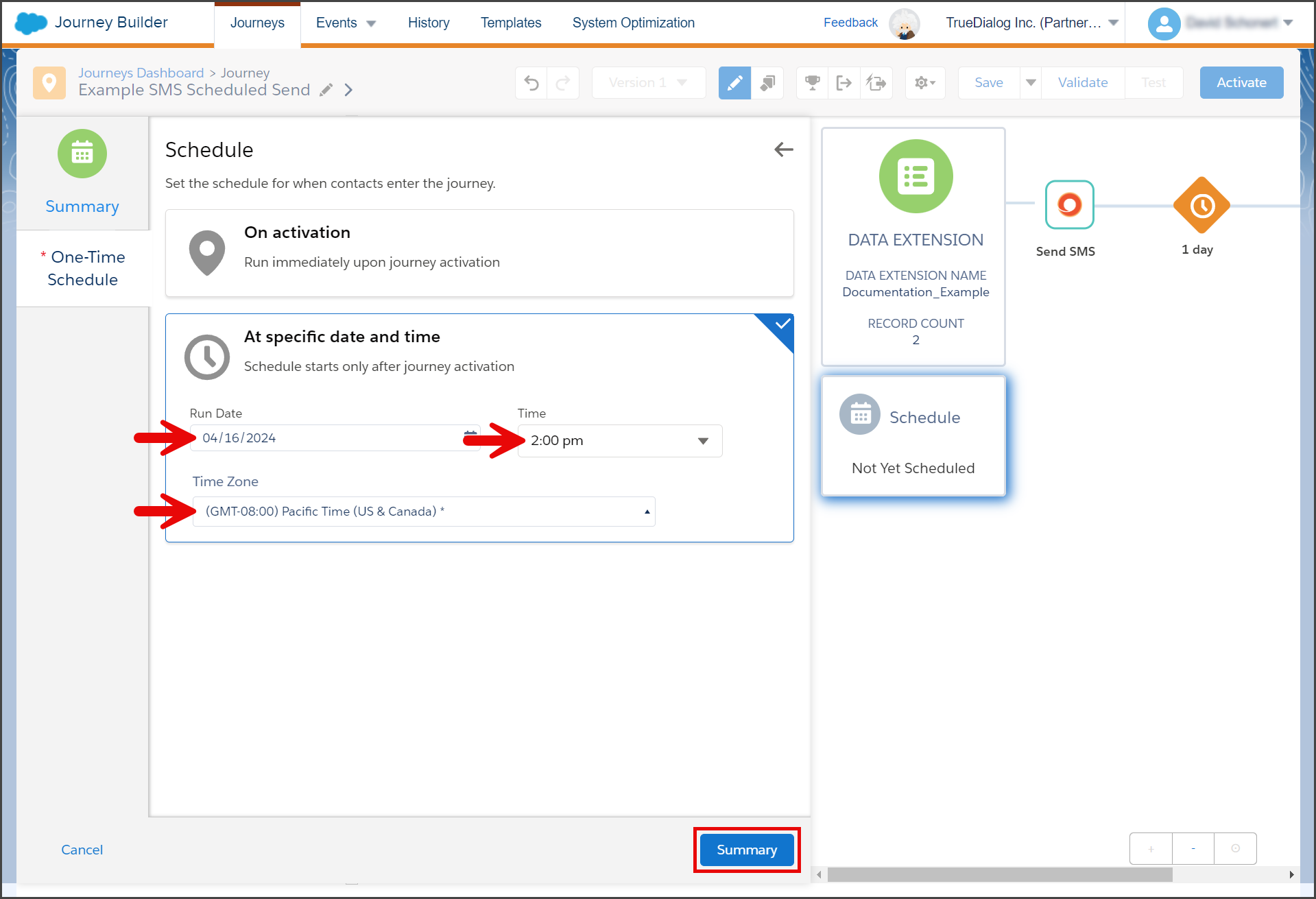Expand the TrueDialog Inc. account dropdown

[1032, 23]
